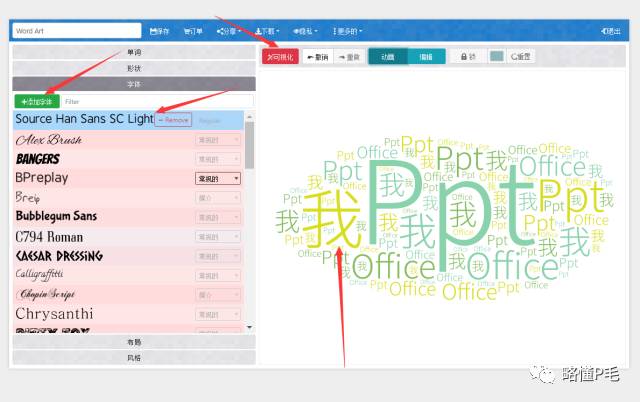Click the largest green Ppt word in cloud
This screenshot has width=640, height=402.
click(x=451, y=214)
